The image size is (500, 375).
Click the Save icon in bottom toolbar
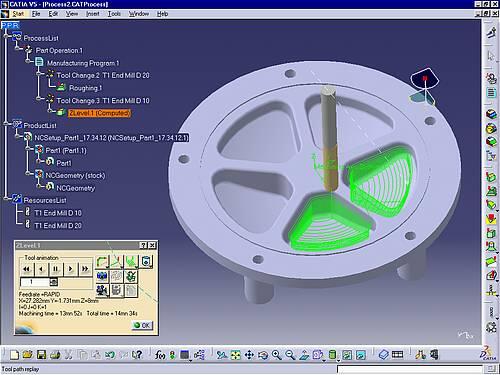(x=41, y=354)
